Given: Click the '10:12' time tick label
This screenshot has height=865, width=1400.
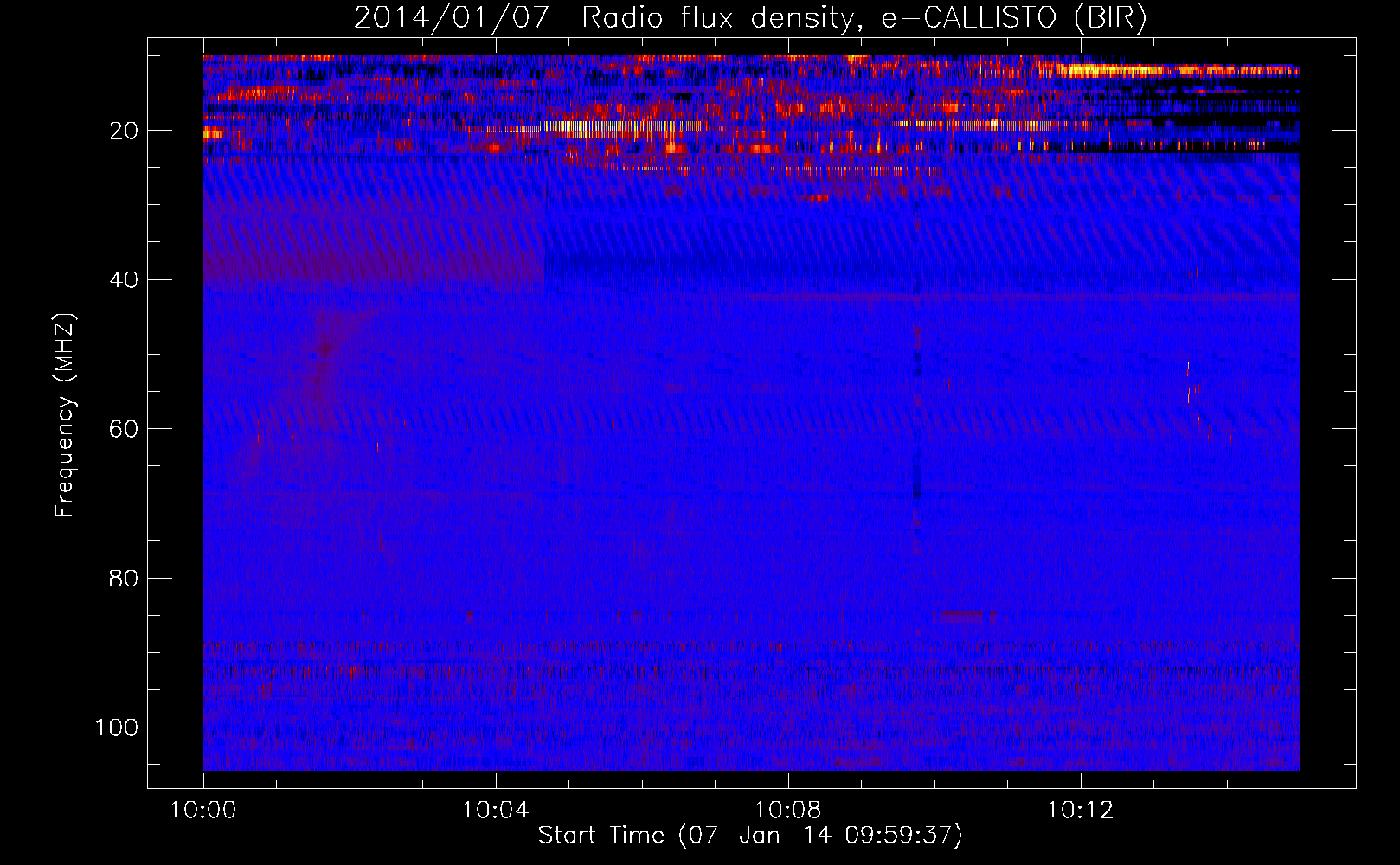Looking at the screenshot, I should pyautogui.click(x=1080, y=810).
